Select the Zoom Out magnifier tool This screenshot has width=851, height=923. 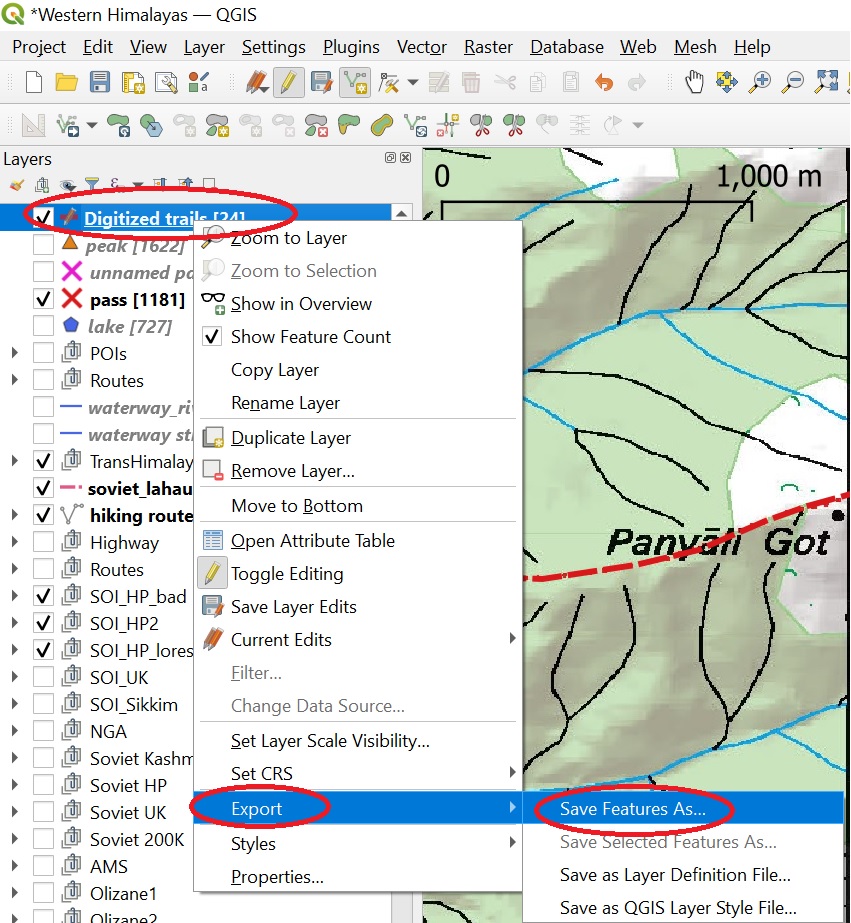coord(793,82)
